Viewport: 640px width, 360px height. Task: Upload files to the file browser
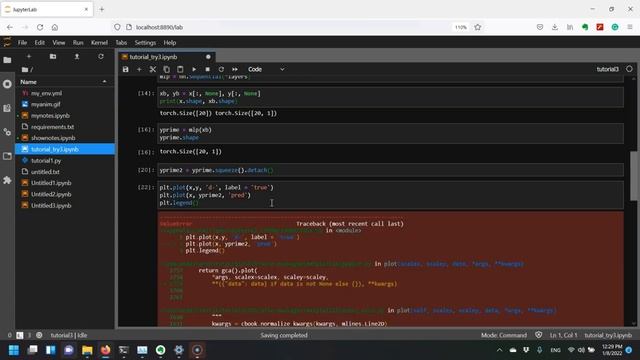77,56
